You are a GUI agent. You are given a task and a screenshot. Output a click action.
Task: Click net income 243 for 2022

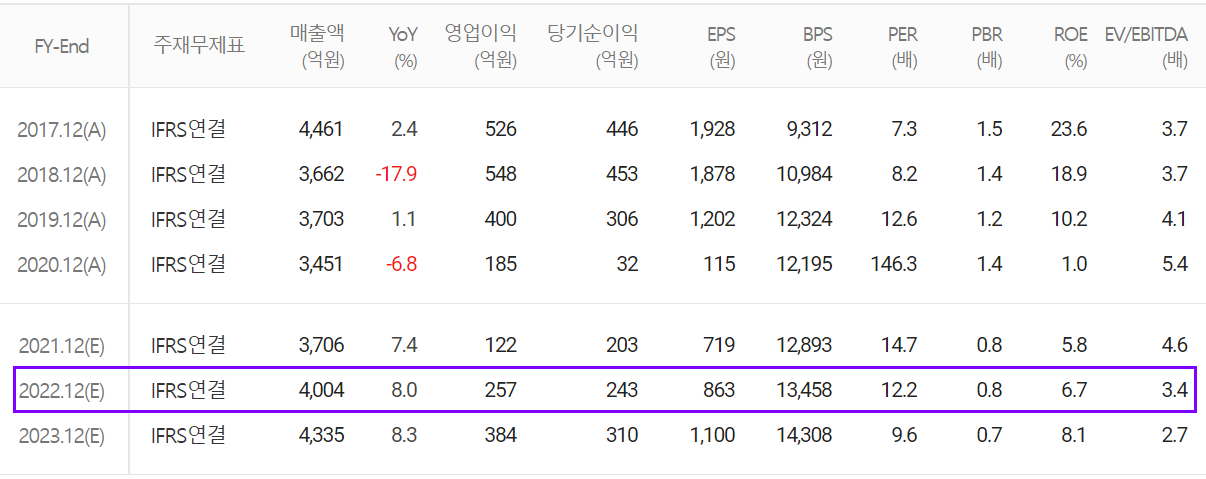[x=621, y=390]
